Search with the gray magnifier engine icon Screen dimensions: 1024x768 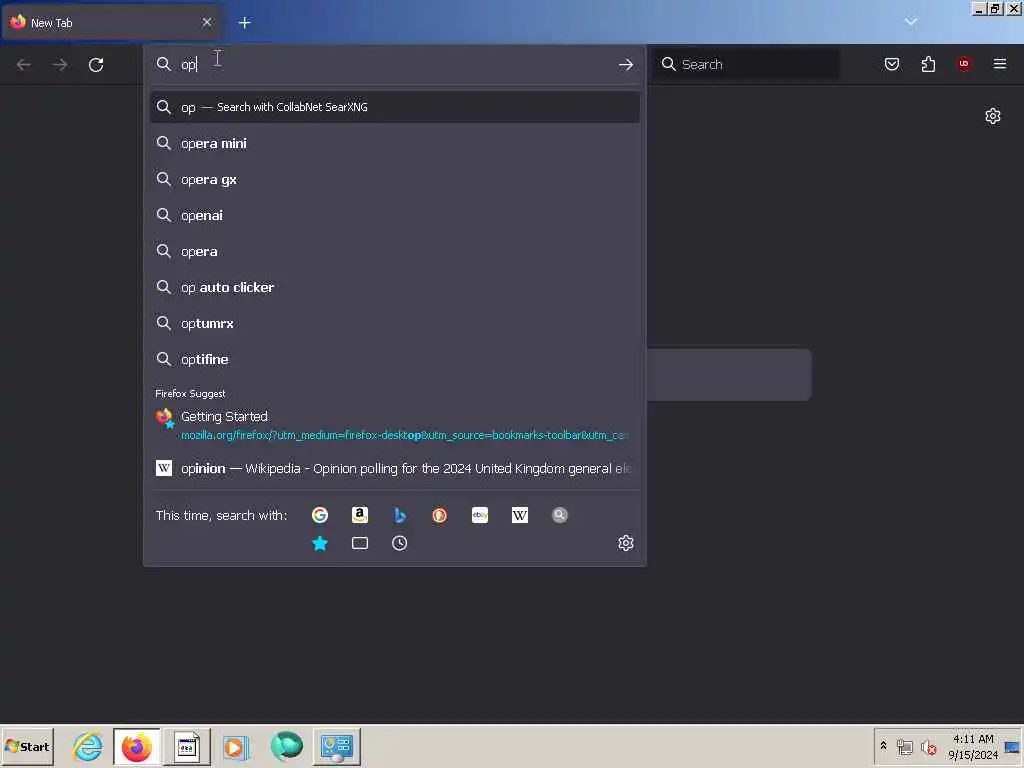pyautogui.click(x=560, y=515)
